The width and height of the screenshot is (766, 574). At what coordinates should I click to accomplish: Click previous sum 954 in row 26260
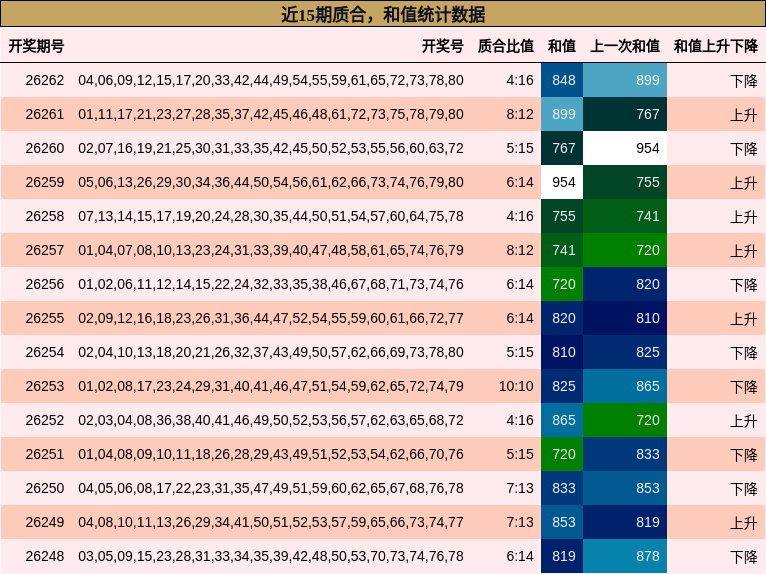pos(625,148)
